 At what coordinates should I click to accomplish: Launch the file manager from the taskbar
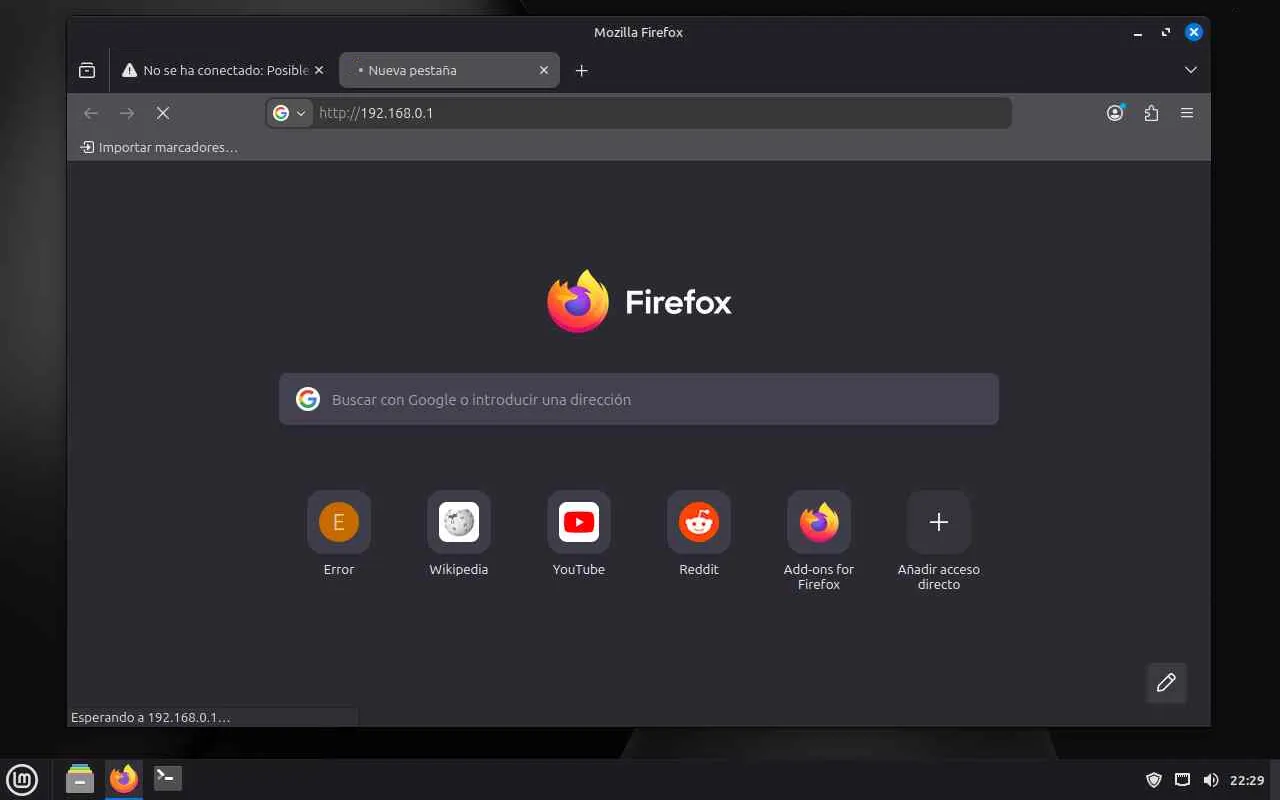click(x=80, y=779)
